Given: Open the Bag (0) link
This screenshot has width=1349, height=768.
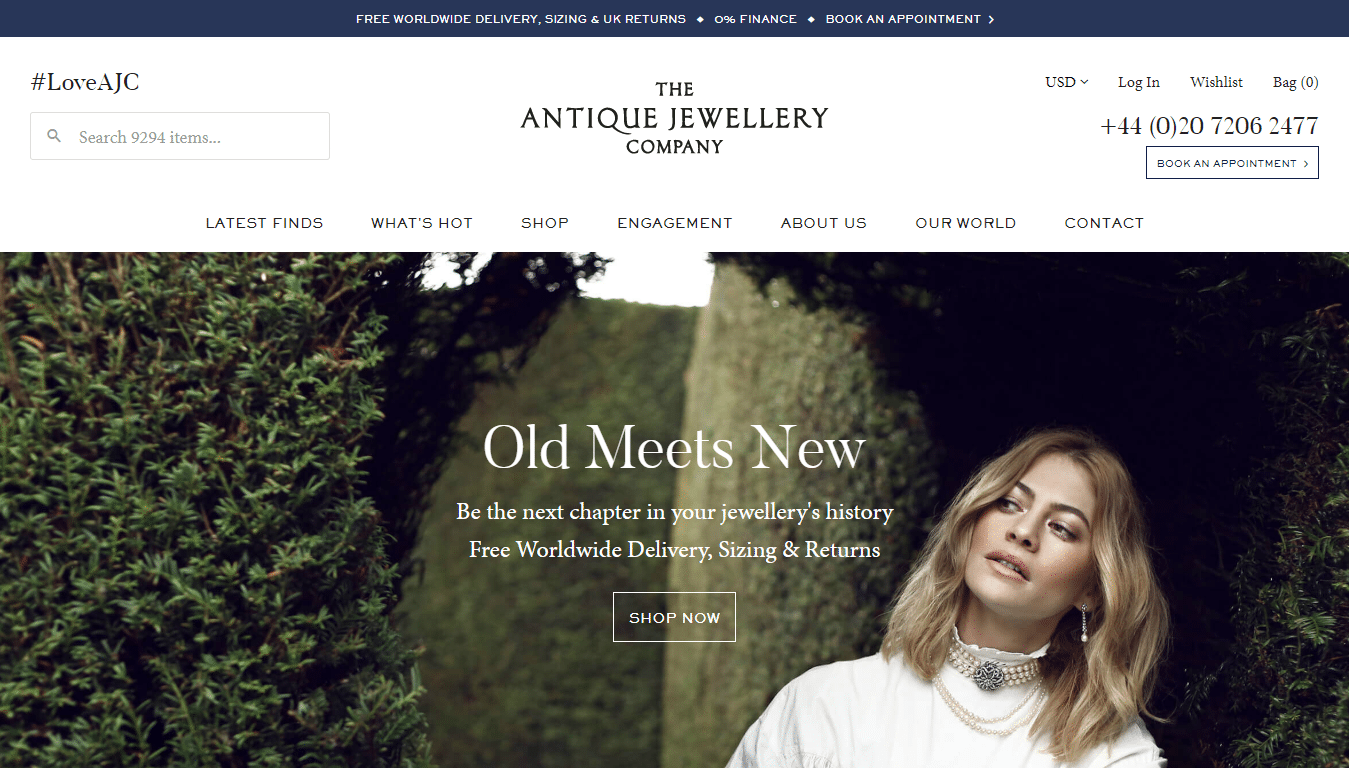Looking at the screenshot, I should [1295, 82].
